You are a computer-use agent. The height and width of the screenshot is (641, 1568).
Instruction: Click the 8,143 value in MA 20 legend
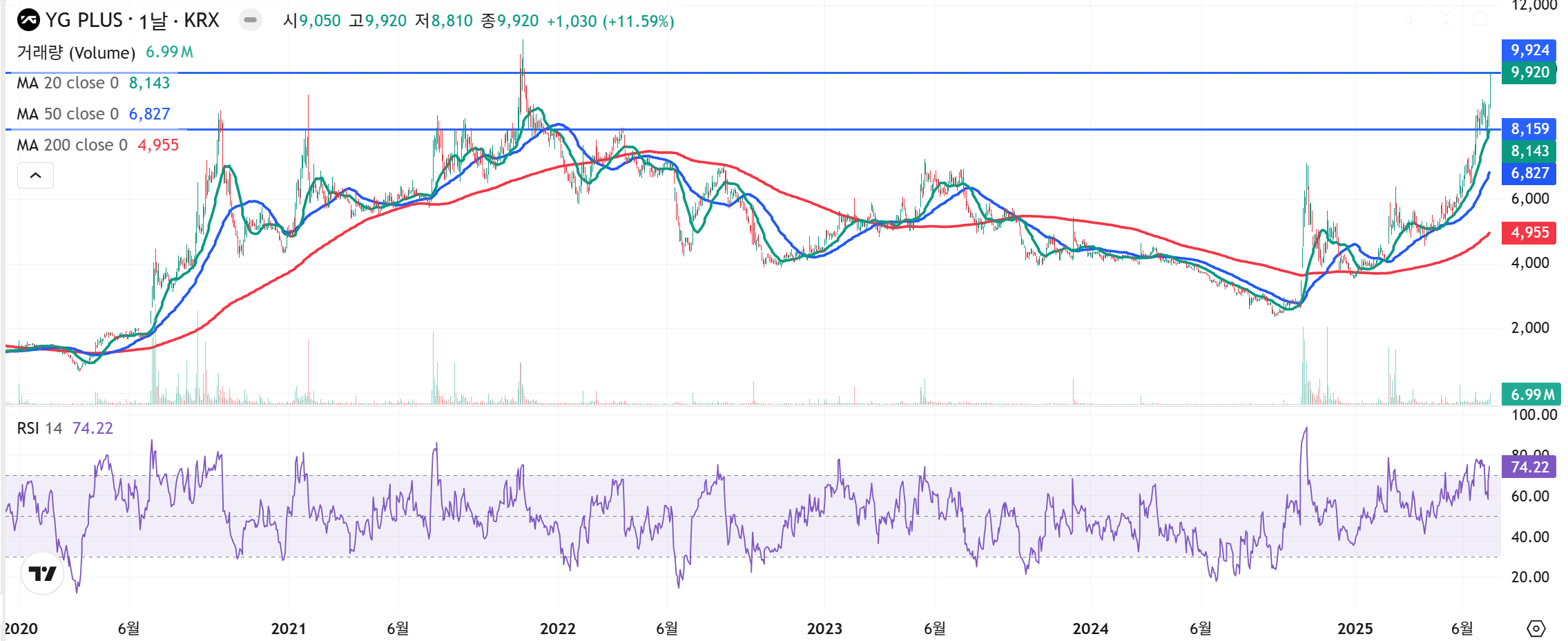(149, 83)
